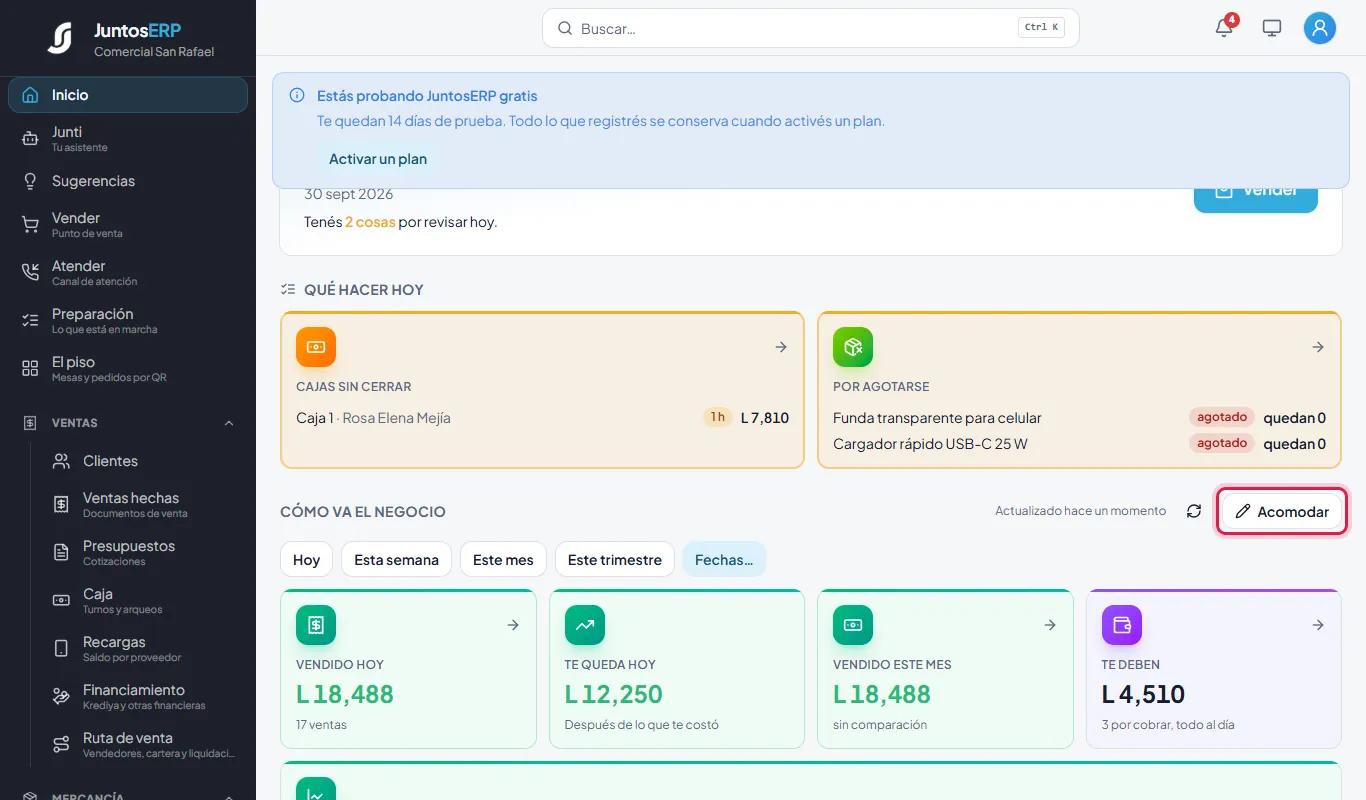1366x800 pixels.
Task: Select the Este mes period tab
Action: (x=503, y=560)
